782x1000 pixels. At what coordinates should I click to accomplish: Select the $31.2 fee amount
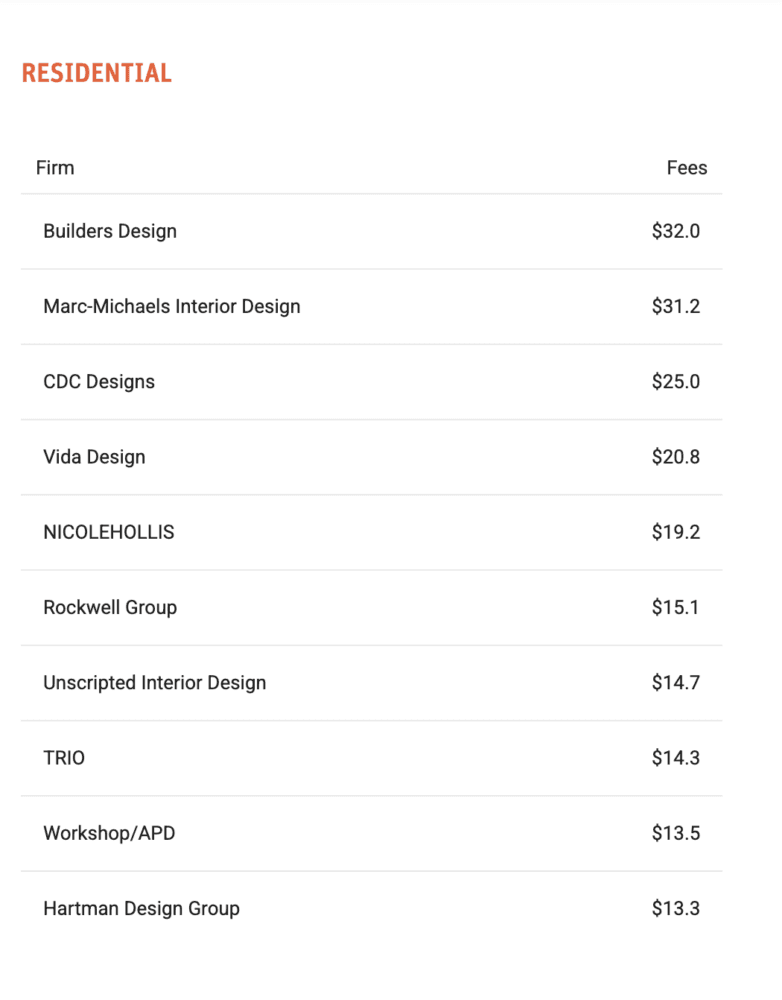(x=675, y=306)
